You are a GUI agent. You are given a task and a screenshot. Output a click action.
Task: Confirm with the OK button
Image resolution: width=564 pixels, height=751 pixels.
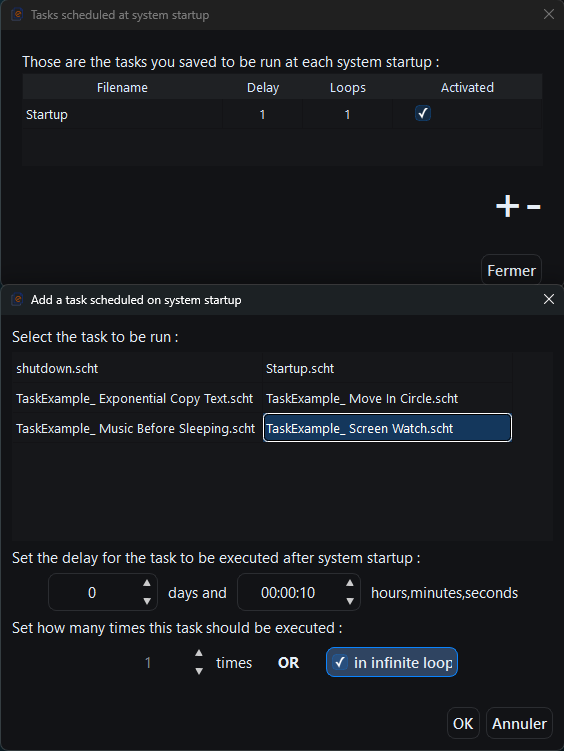(463, 724)
